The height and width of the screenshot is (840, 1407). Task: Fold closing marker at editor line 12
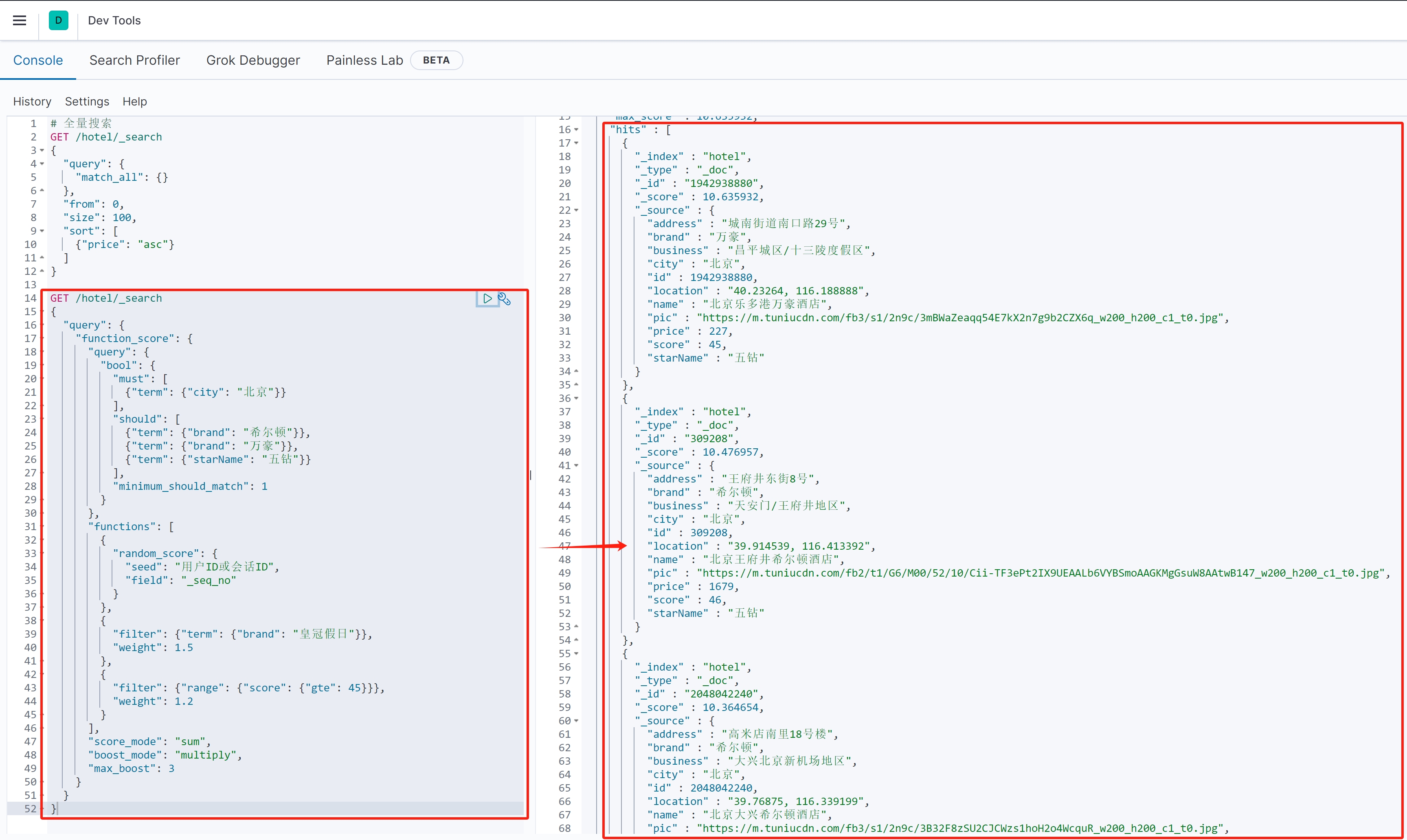(42, 271)
